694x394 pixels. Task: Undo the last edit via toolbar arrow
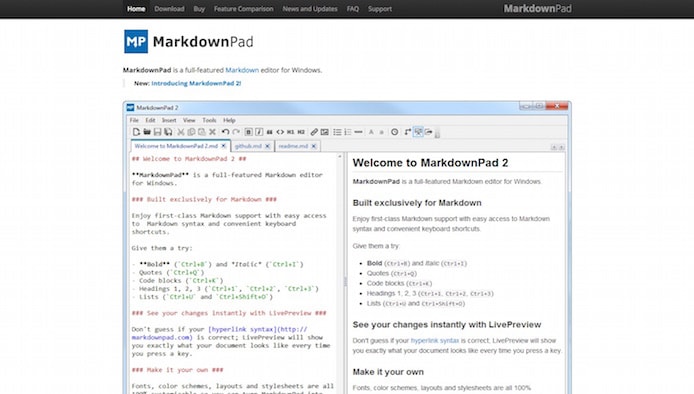225,132
